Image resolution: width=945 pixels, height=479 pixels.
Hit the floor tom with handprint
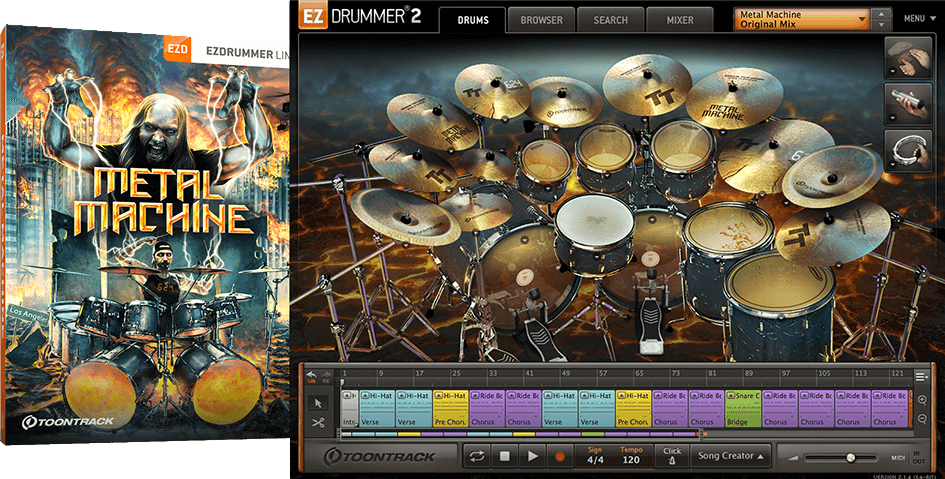pos(730,227)
